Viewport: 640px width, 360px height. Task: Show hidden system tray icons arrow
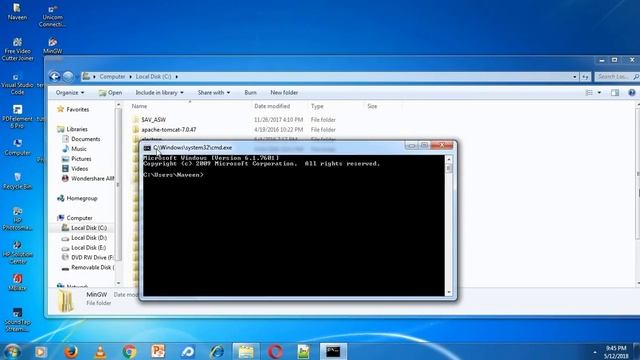point(595,352)
